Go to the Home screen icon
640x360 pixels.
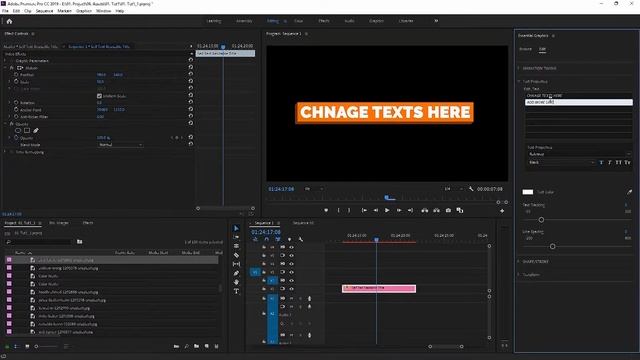[x=9, y=21]
